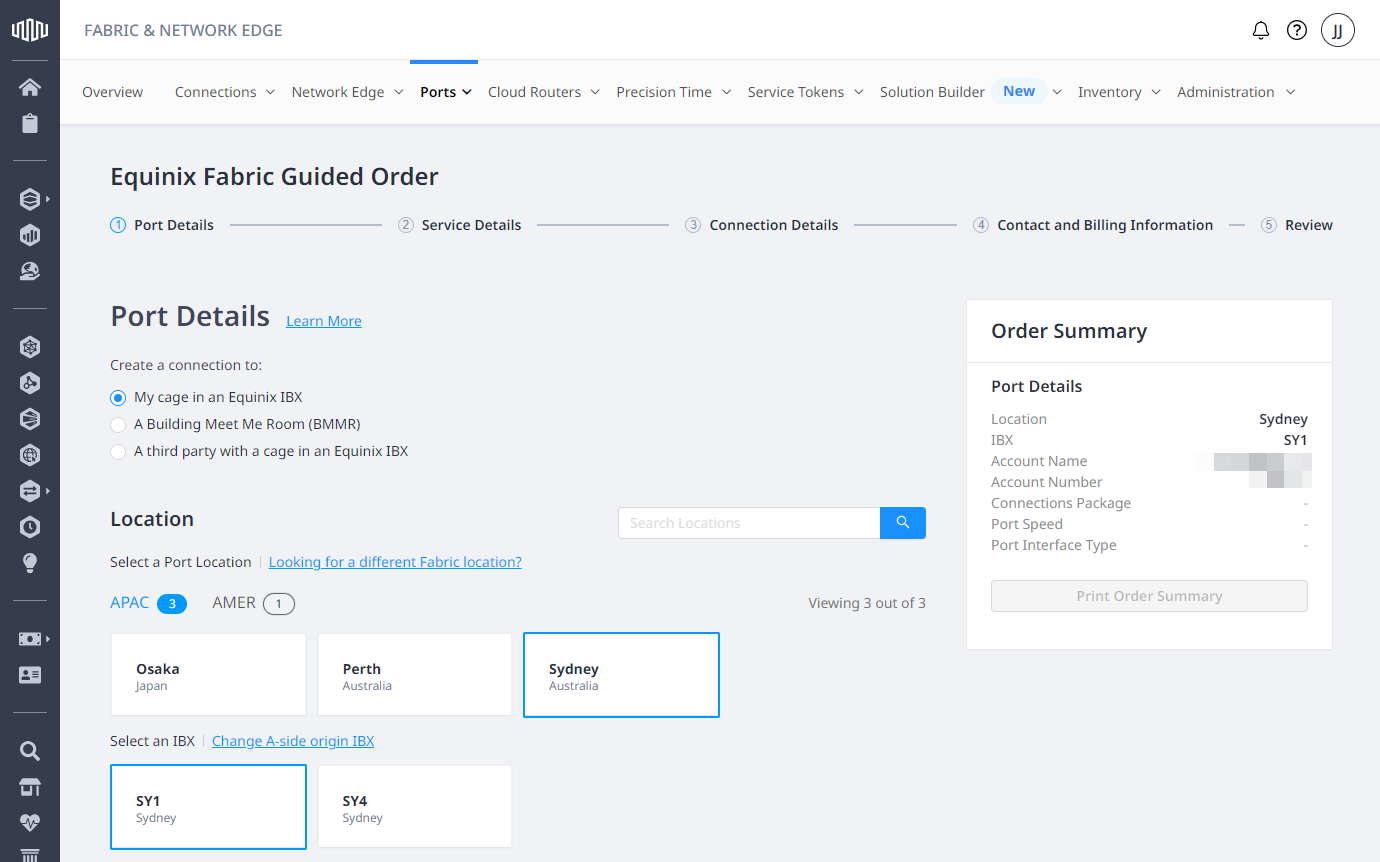Image resolution: width=1380 pixels, height=862 pixels.
Task: Expand the Precision Time menu
Action: (674, 92)
